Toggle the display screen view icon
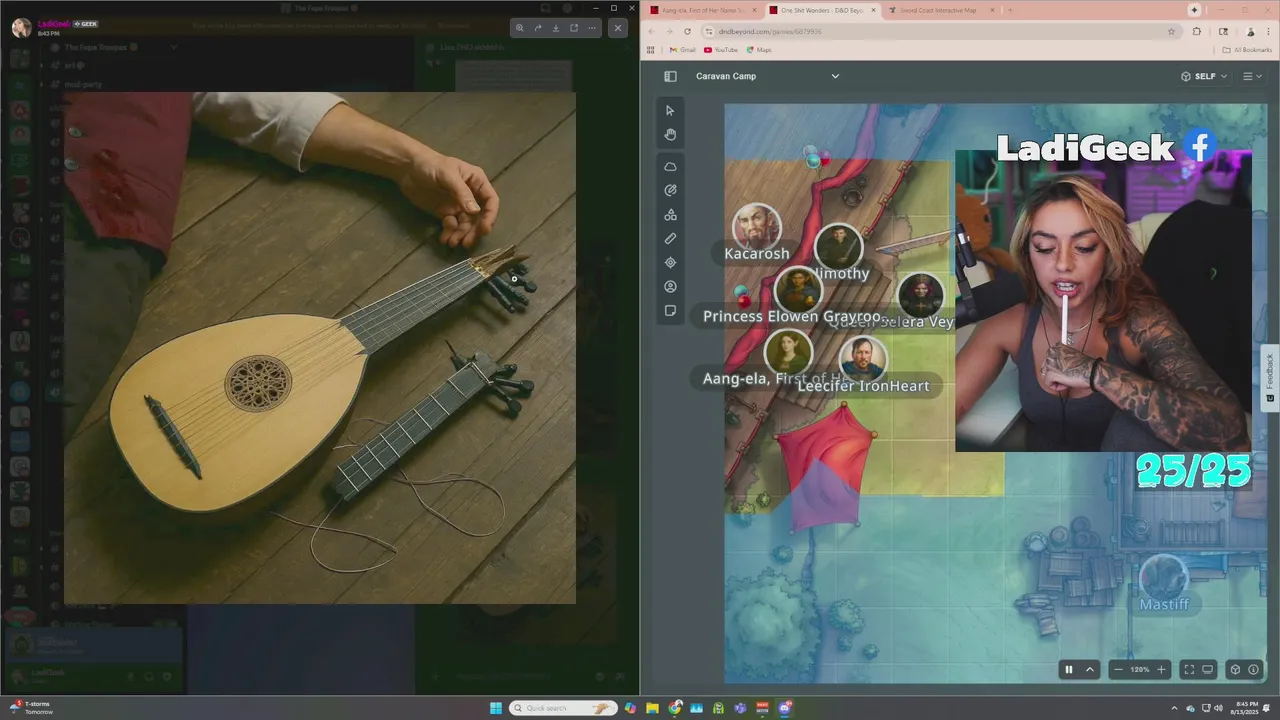1280x720 pixels. [1207, 669]
